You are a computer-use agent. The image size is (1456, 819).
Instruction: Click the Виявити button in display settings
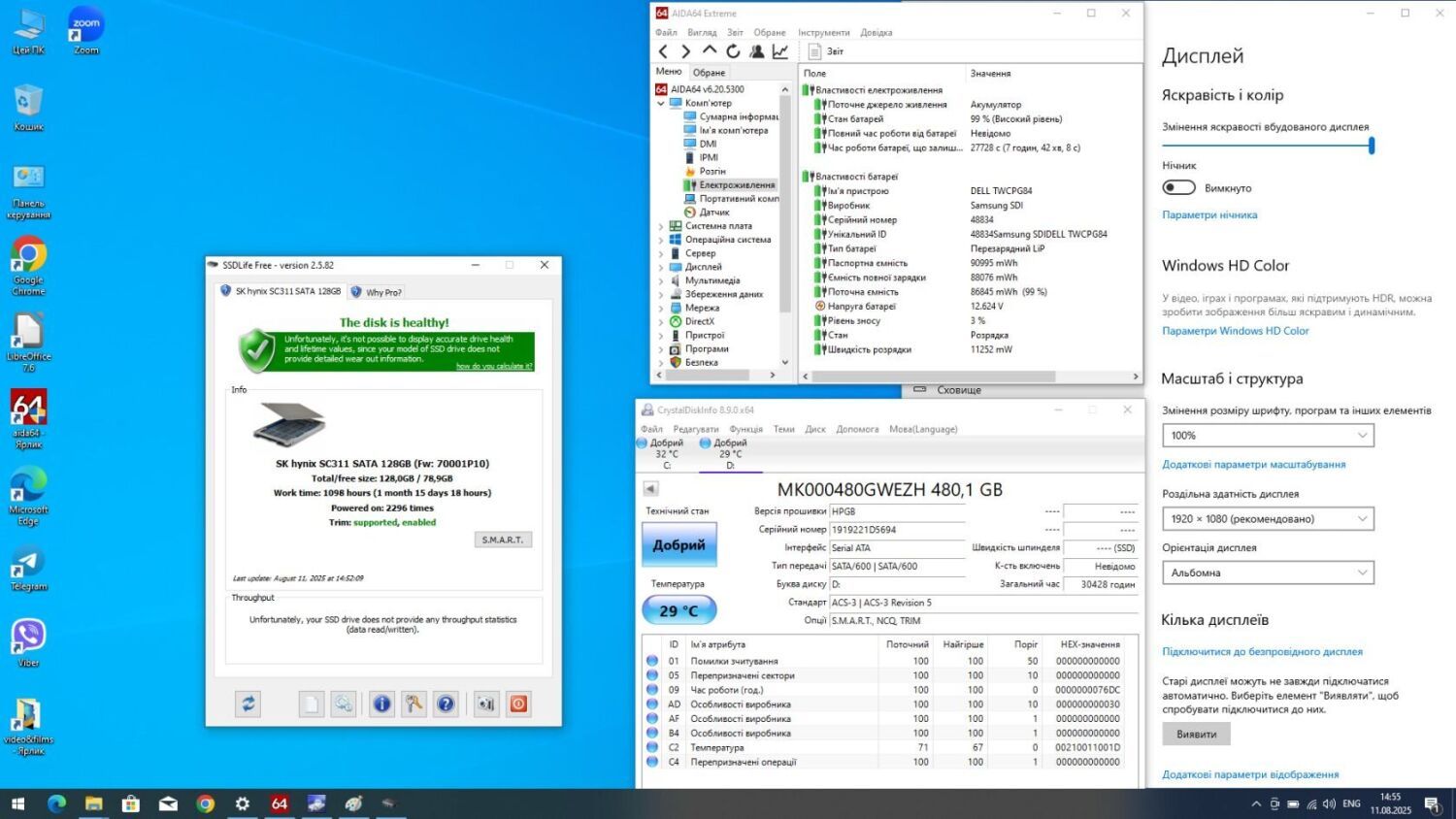click(x=1196, y=735)
